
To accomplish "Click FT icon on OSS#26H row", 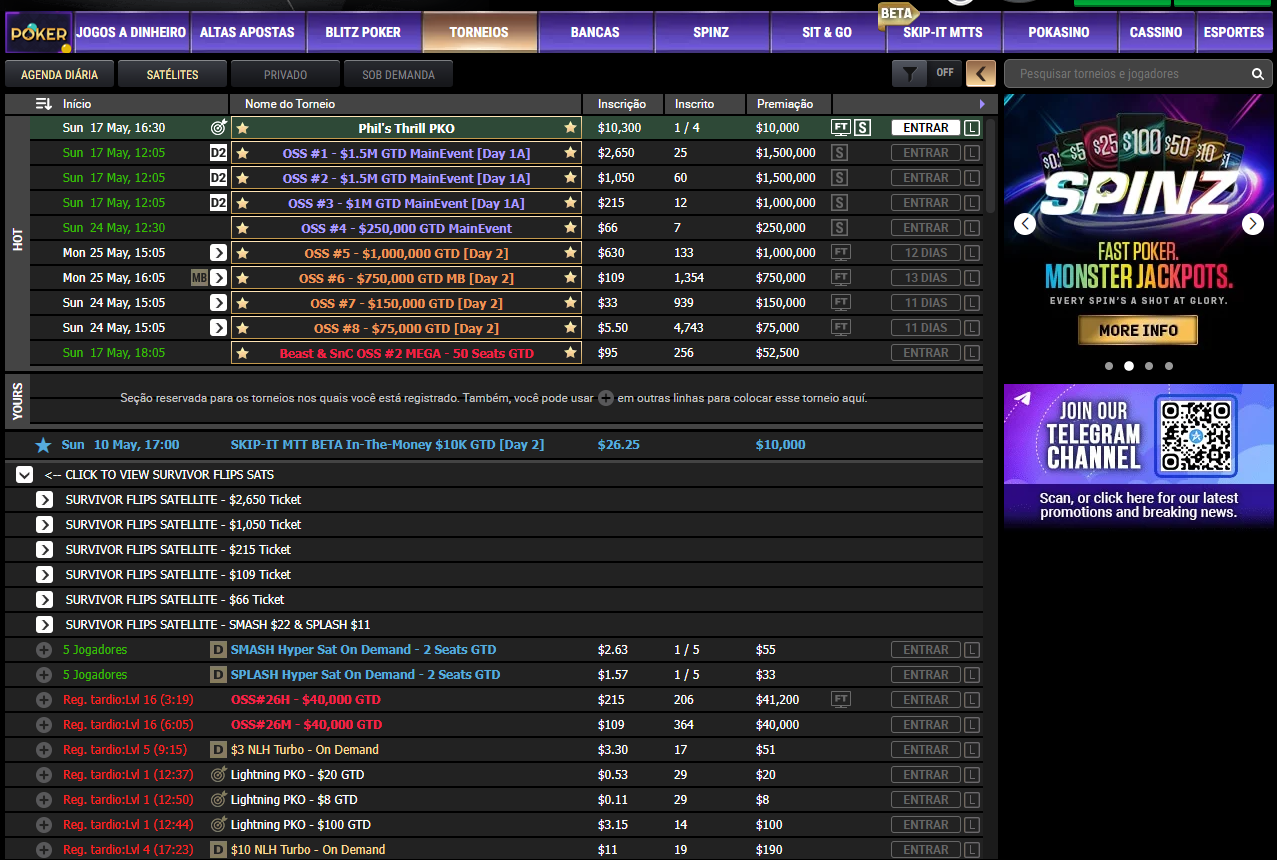I will (x=841, y=700).
